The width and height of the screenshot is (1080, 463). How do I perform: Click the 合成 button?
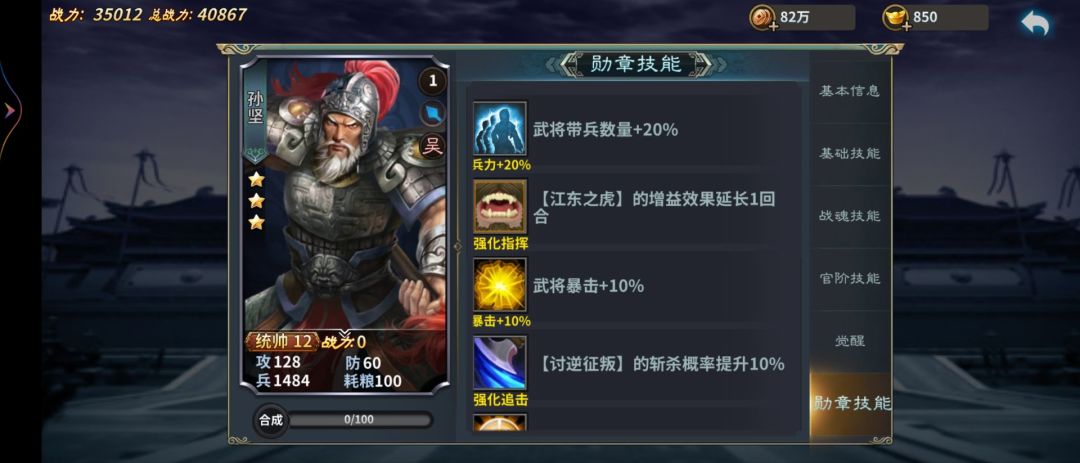[271, 420]
